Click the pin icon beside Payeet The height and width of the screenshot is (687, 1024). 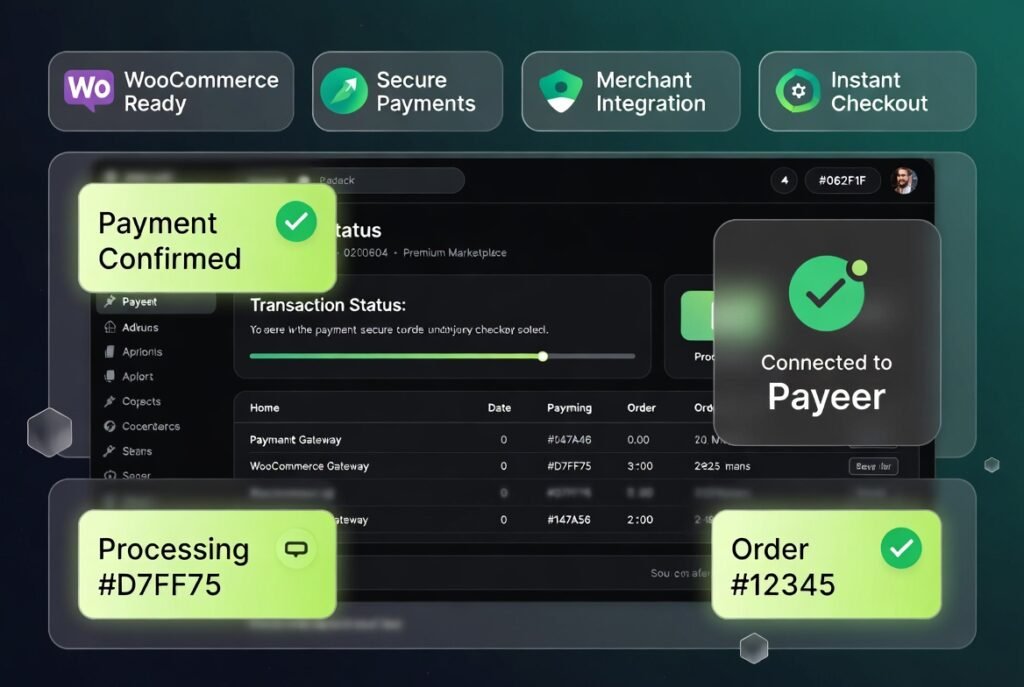coord(110,301)
